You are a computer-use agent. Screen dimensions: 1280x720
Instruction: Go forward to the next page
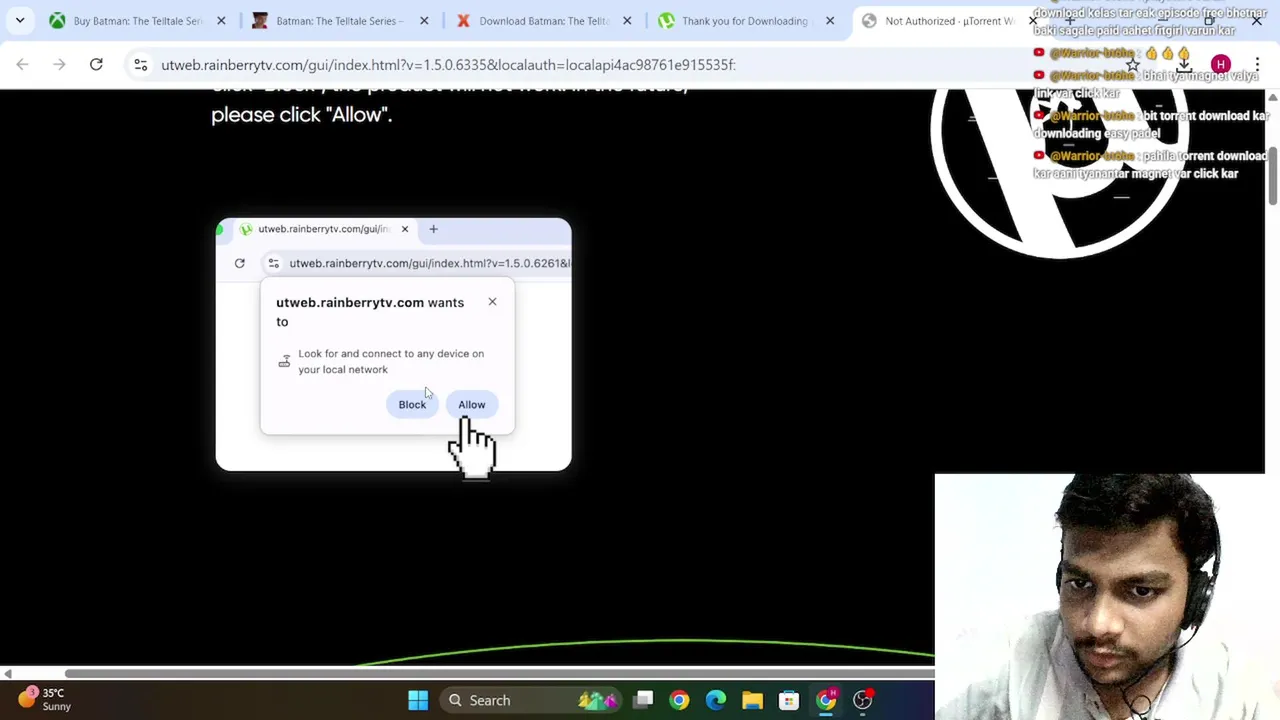(x=59, y=65)
